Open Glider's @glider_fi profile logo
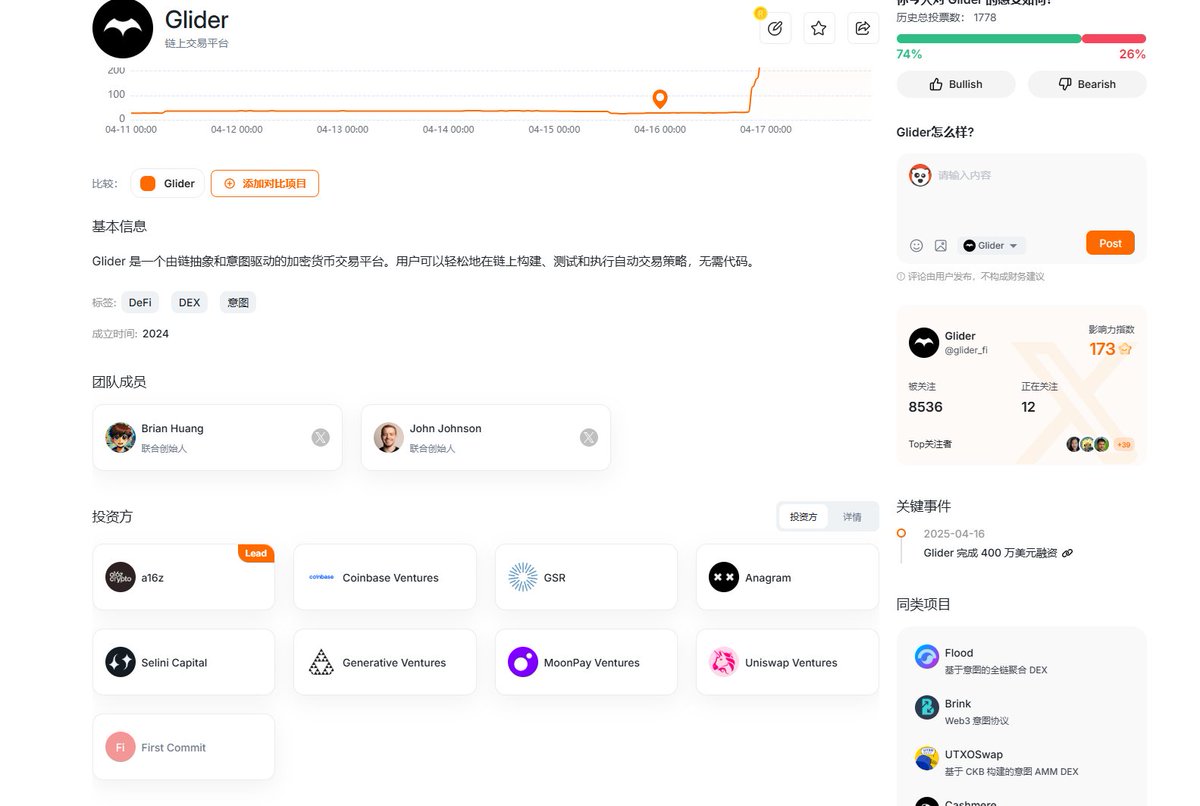 (x=924, y=343)
